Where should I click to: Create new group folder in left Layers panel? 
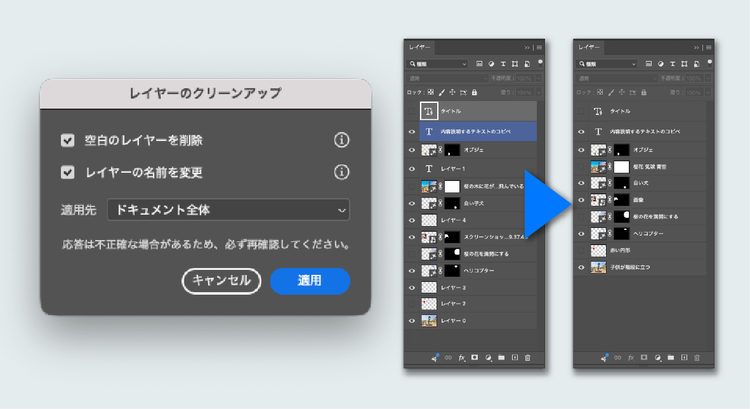click(x=501, y=357)
